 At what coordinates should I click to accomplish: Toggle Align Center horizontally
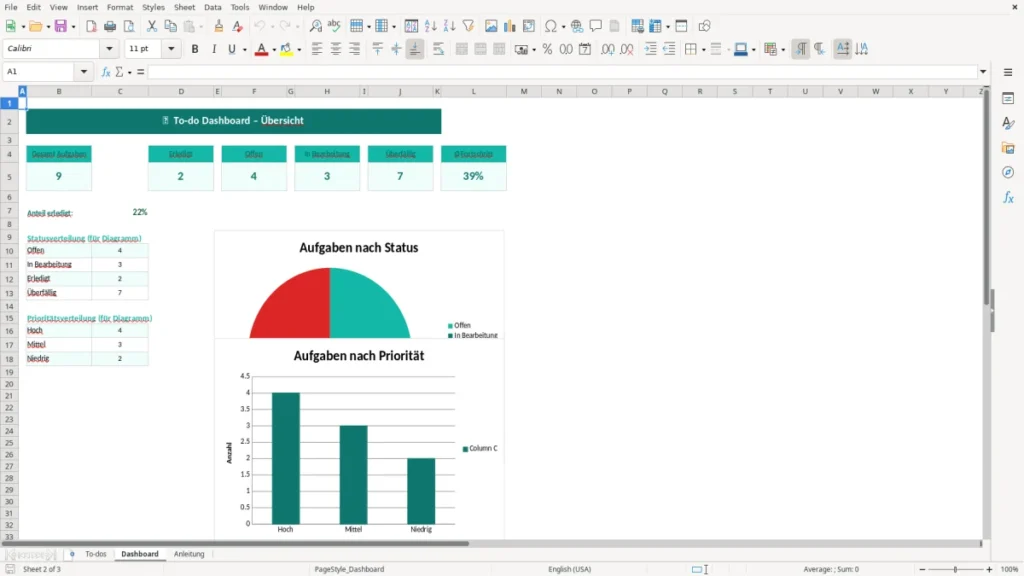336,49
